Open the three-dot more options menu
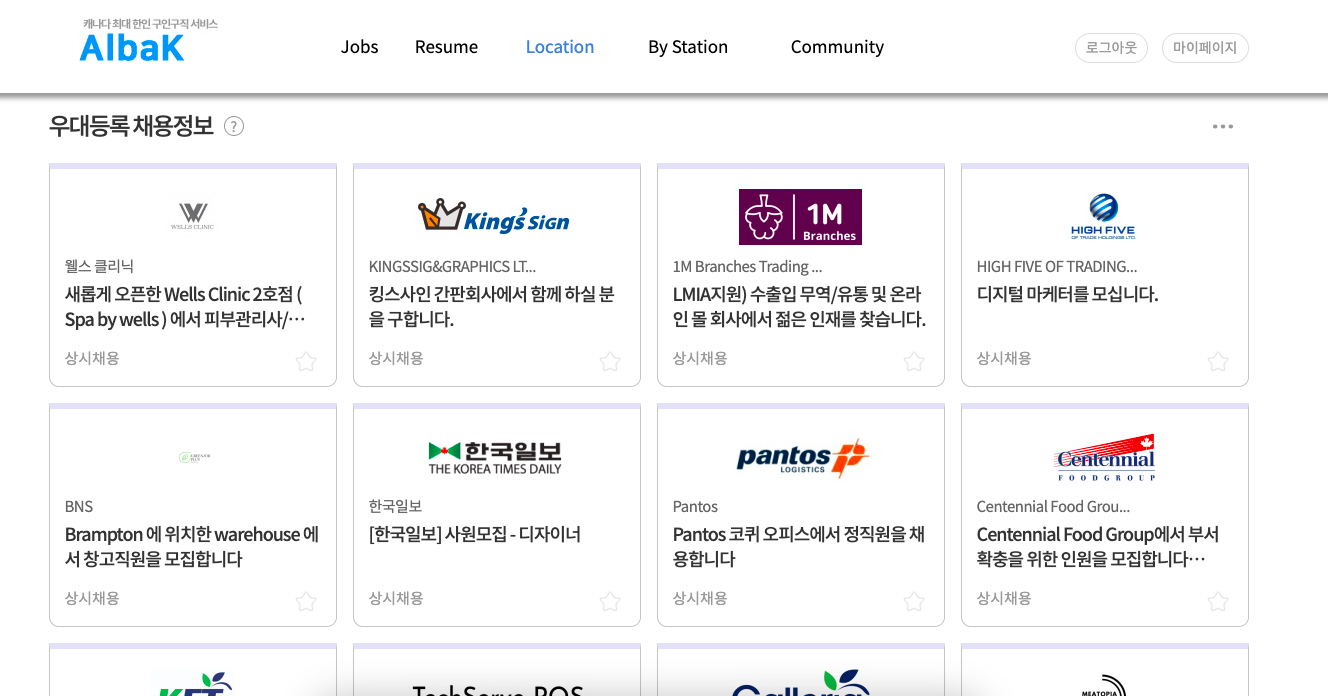Image resolution: width=1328 pixels, height=696 pixels. 1222,126
